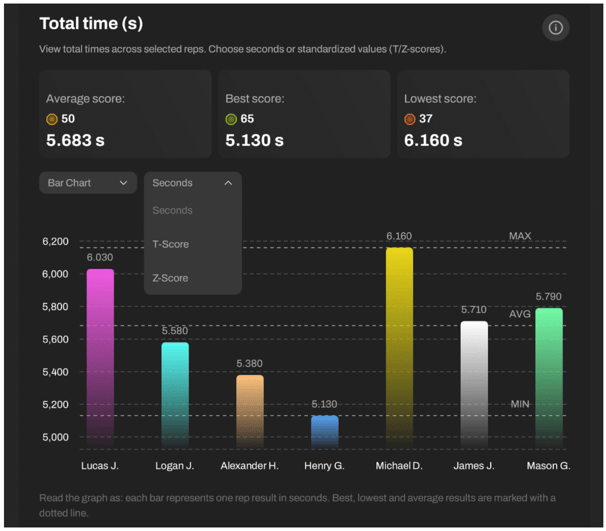
Task: Click the Lowest score card
Action: (x=483, y=114)
